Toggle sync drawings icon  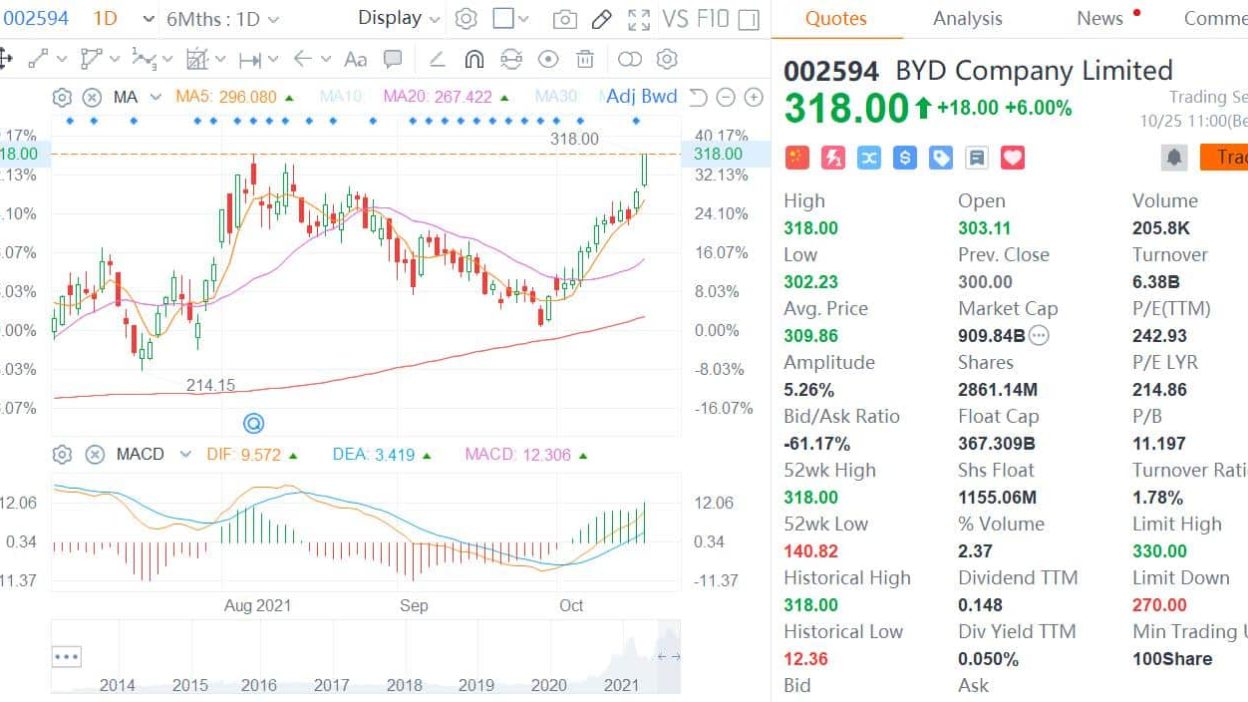tap(511, 60)
